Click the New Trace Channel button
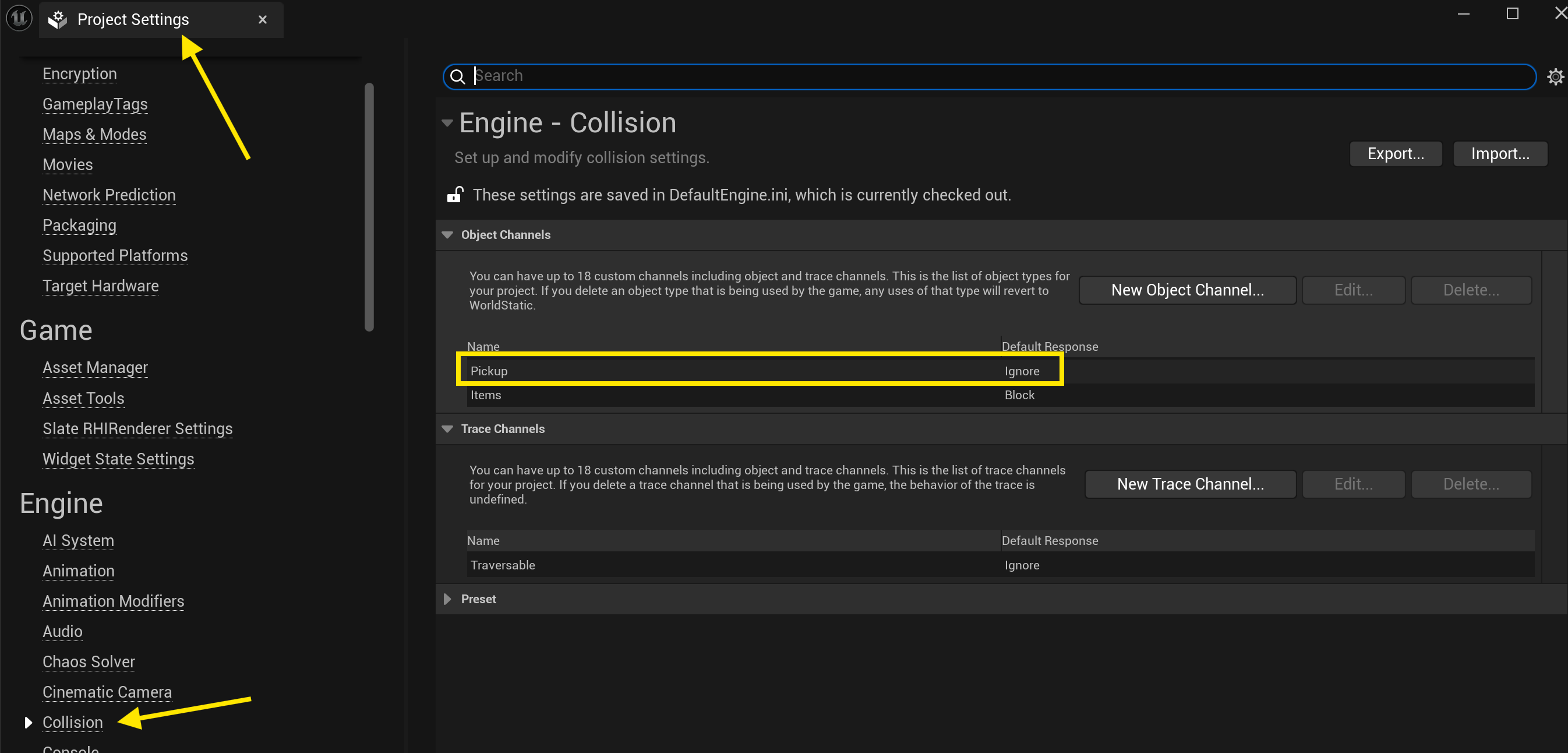The height and width of the screenshot is (753, 1568). tap(1190, 484)
